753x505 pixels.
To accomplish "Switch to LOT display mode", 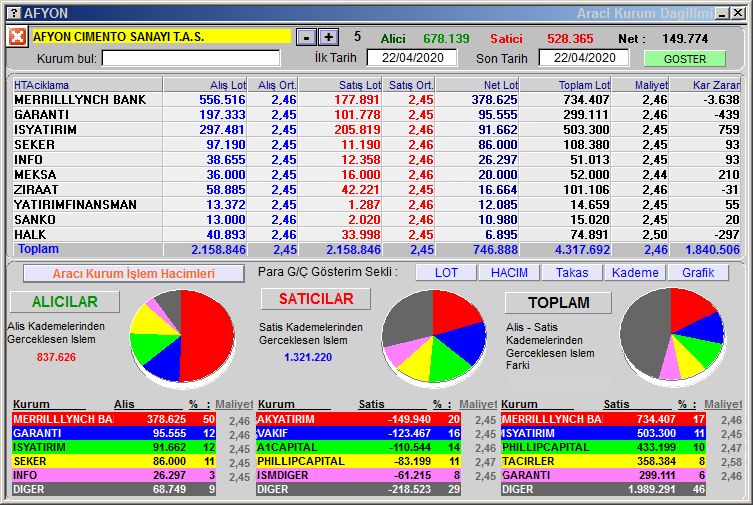I will (446, 273).
